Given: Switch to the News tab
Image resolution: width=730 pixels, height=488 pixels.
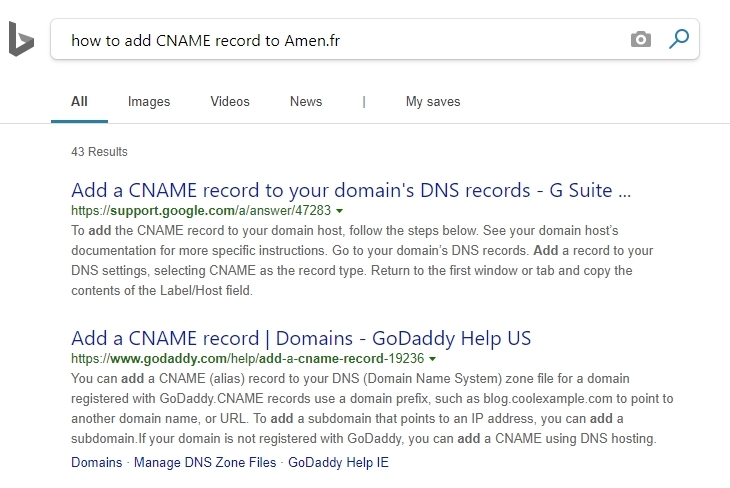Looking at the screenshot, I should [x=306, y=102].
